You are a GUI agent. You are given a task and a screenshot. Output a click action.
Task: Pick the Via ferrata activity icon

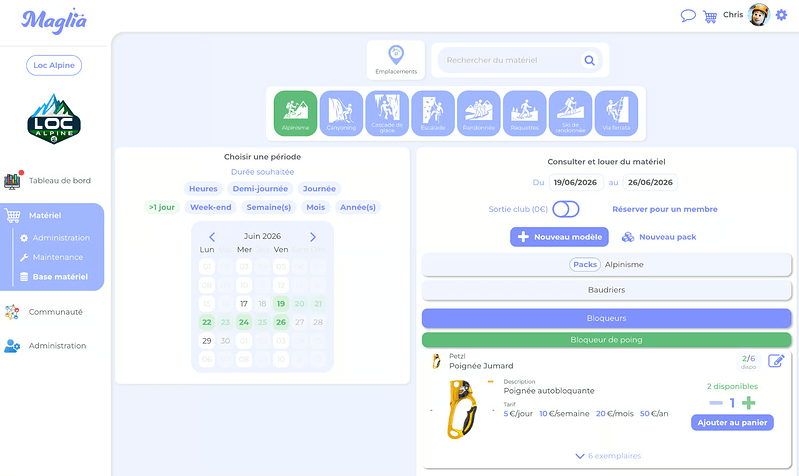click(616, 113)
